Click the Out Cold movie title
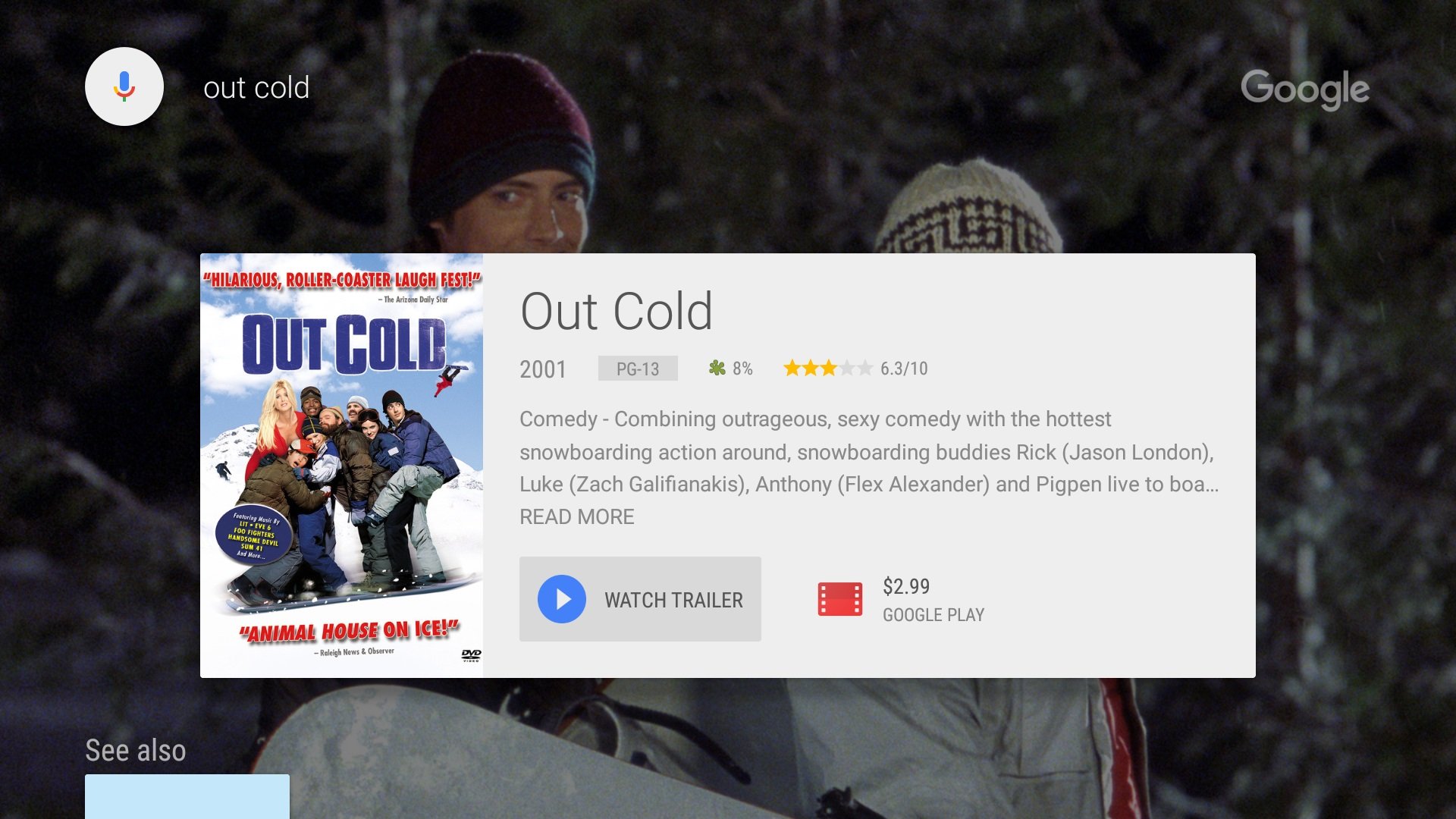This screenshot has width=1456, height=819. (x=617, y=311)
